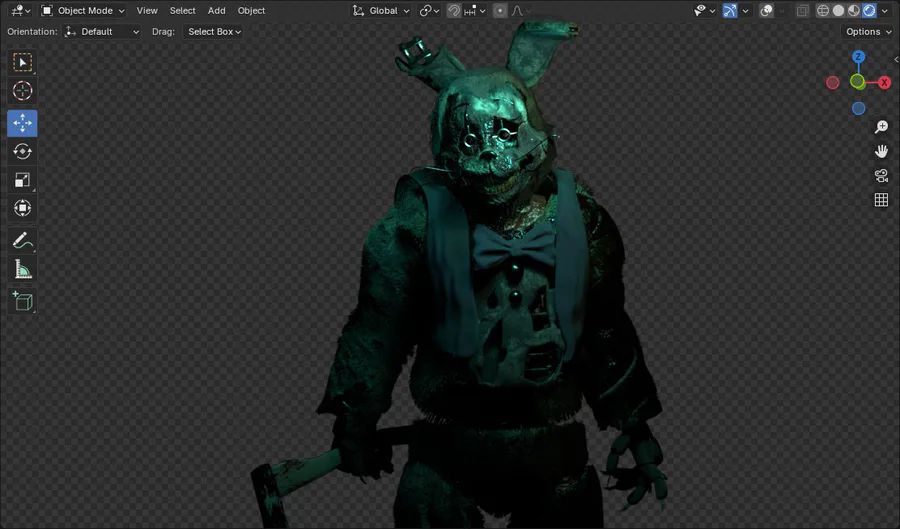Switch to solid shading
Image resolution: width=900 pixels, height=529 pixels.
[x=838, y=10]
